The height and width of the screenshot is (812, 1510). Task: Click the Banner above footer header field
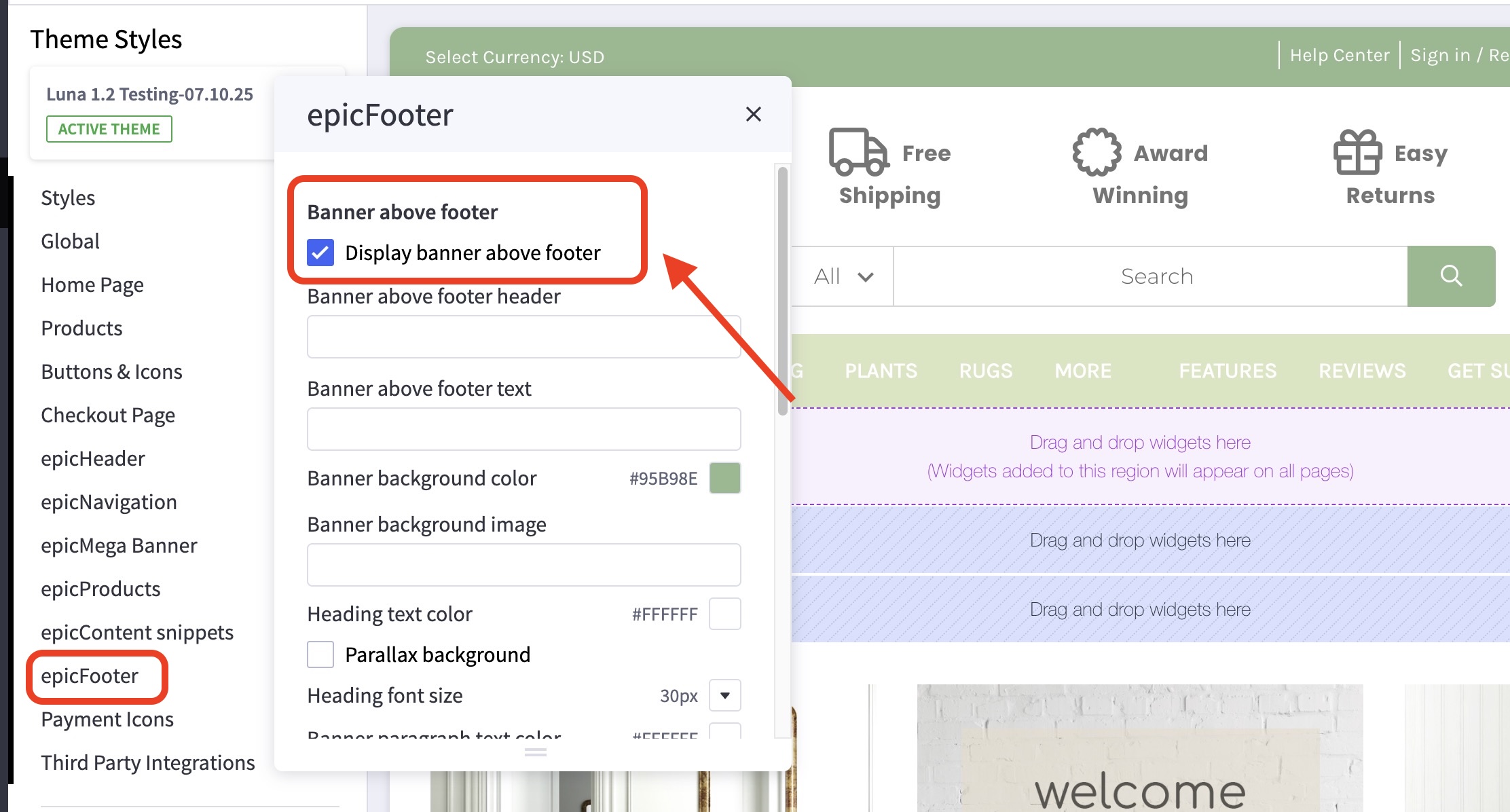tap(523, 336)
